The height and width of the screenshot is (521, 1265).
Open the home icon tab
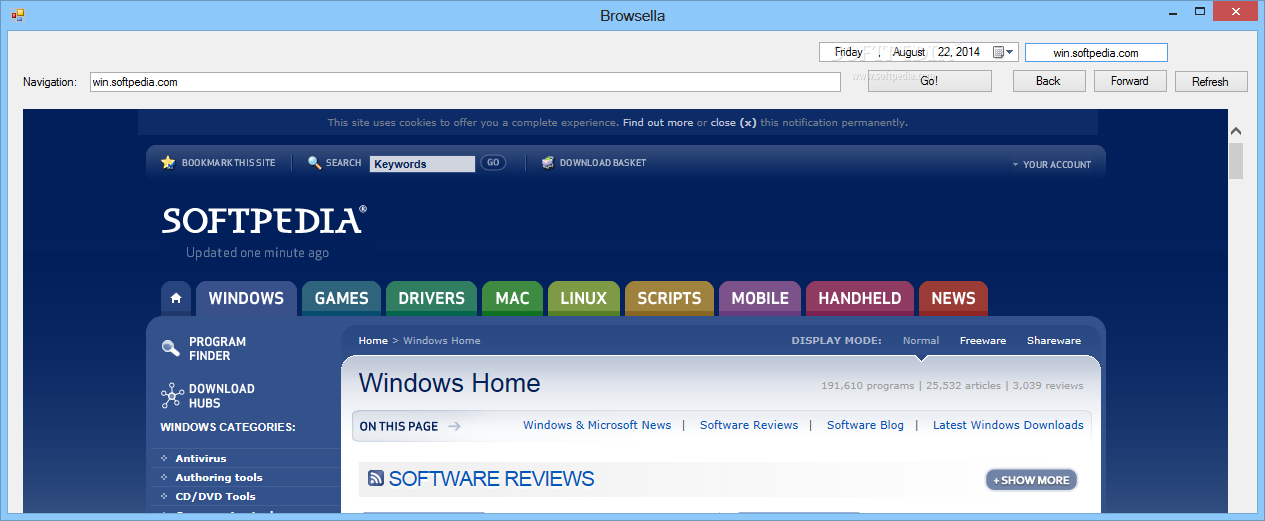click(176, 298)
